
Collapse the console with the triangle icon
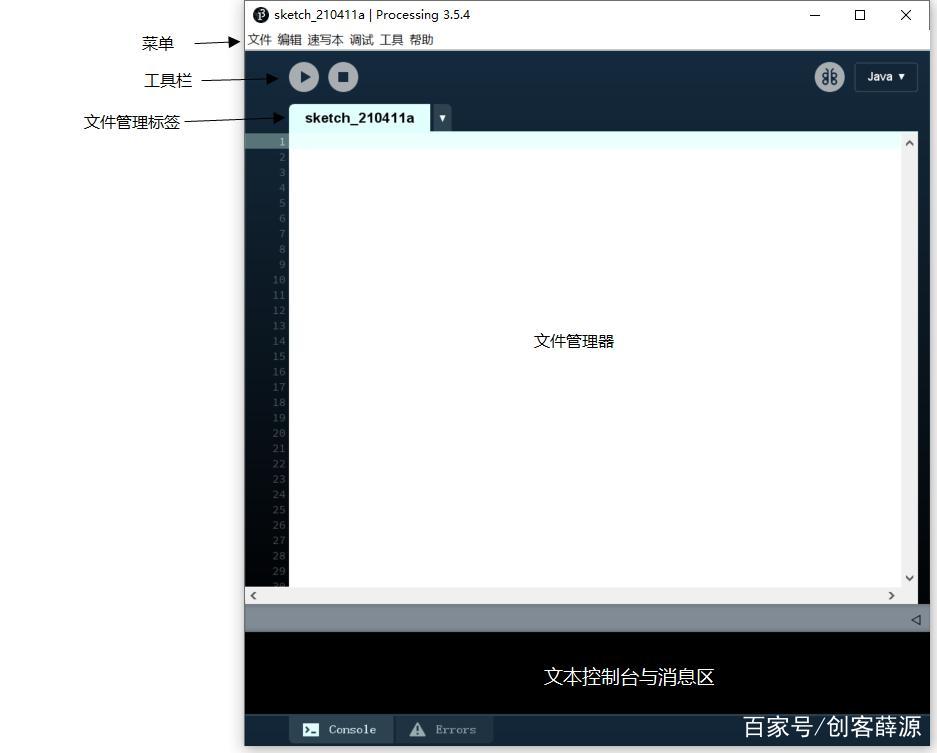[915, 620]
